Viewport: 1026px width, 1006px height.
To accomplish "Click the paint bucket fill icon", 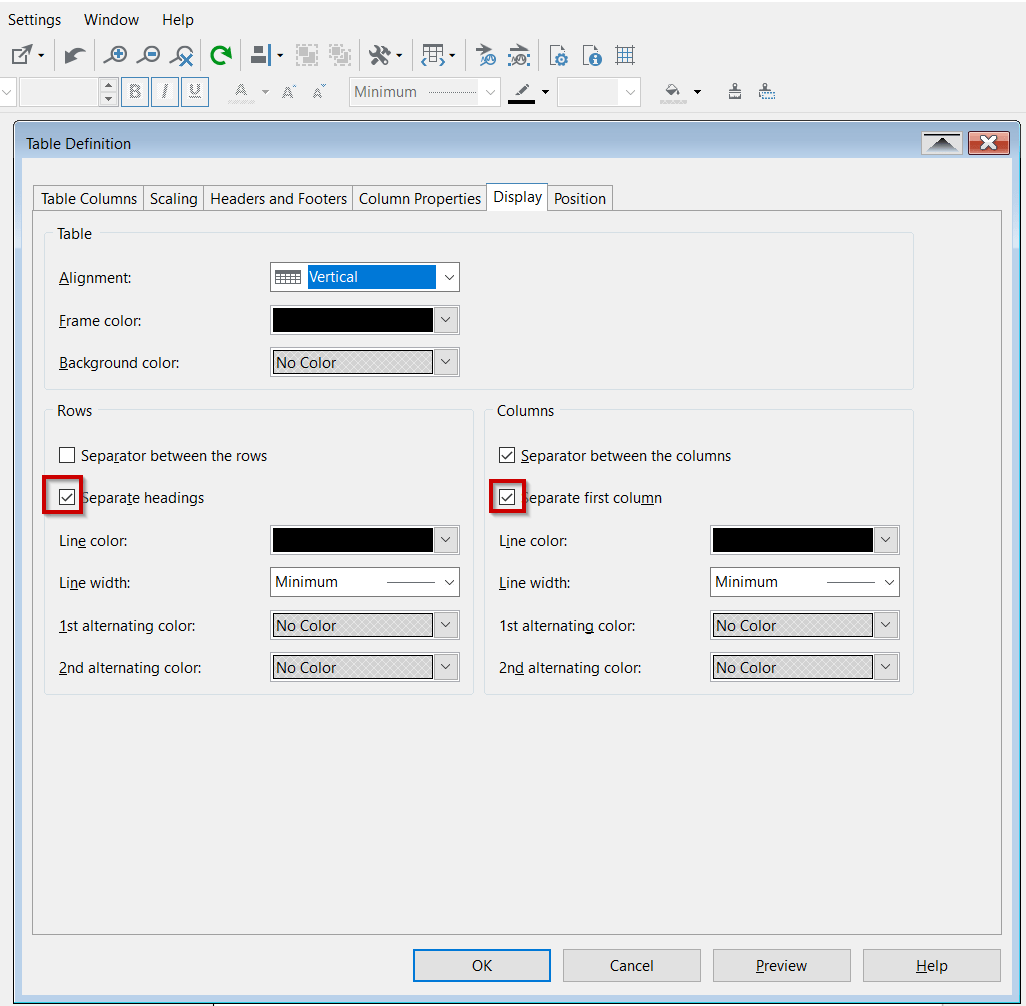I will coord(673,92).
